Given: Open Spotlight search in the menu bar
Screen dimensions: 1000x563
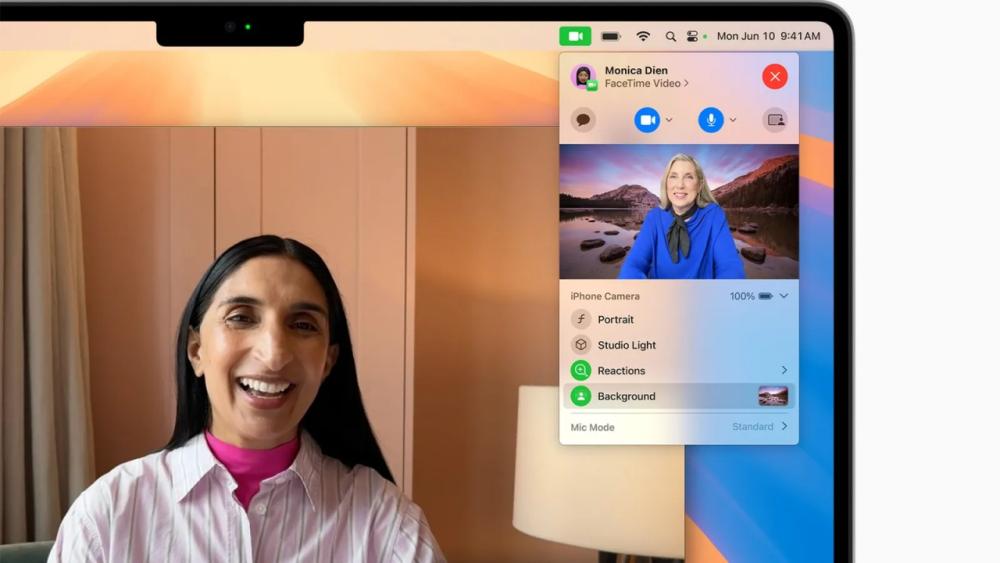Looking at the screenshot, I should click(x=669, y=36).
